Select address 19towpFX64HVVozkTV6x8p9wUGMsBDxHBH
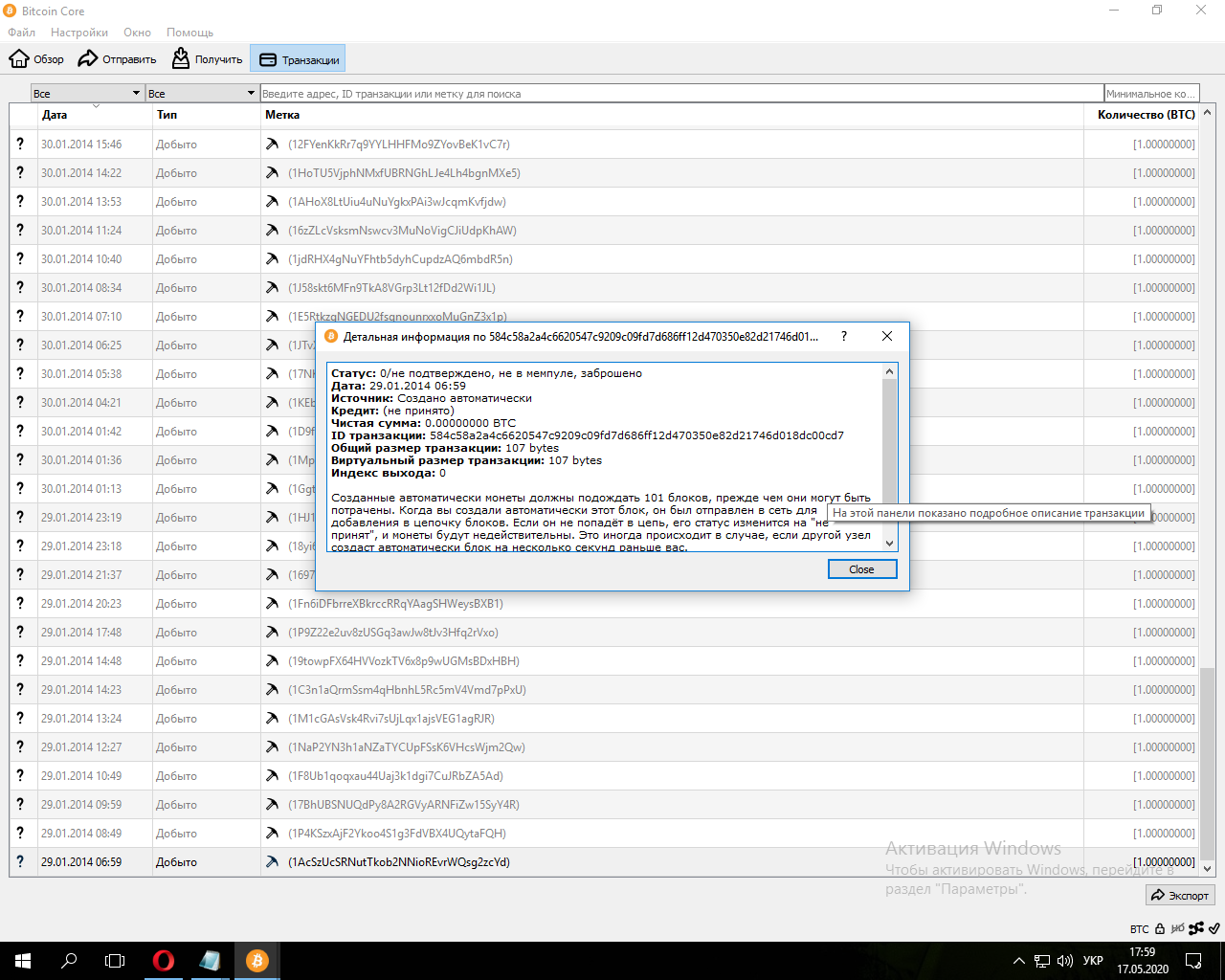 [404, 661]
